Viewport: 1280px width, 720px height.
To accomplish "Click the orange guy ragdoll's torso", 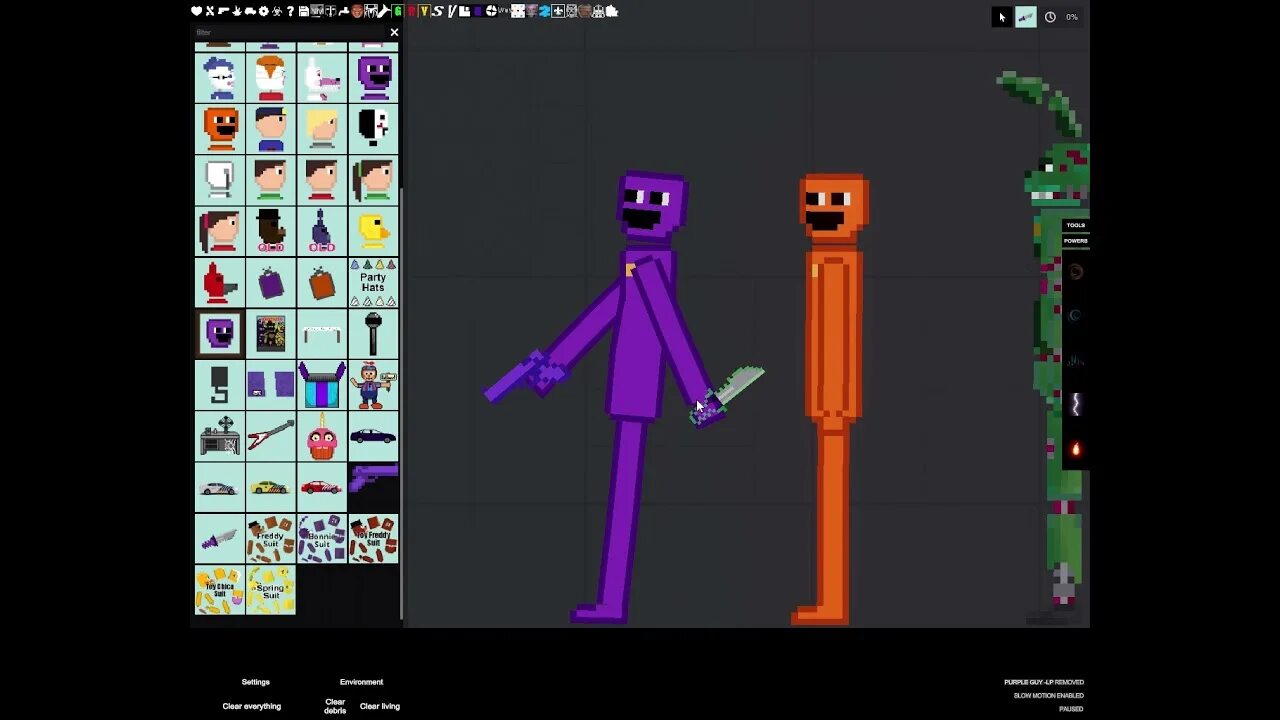I will click(832, 335).
